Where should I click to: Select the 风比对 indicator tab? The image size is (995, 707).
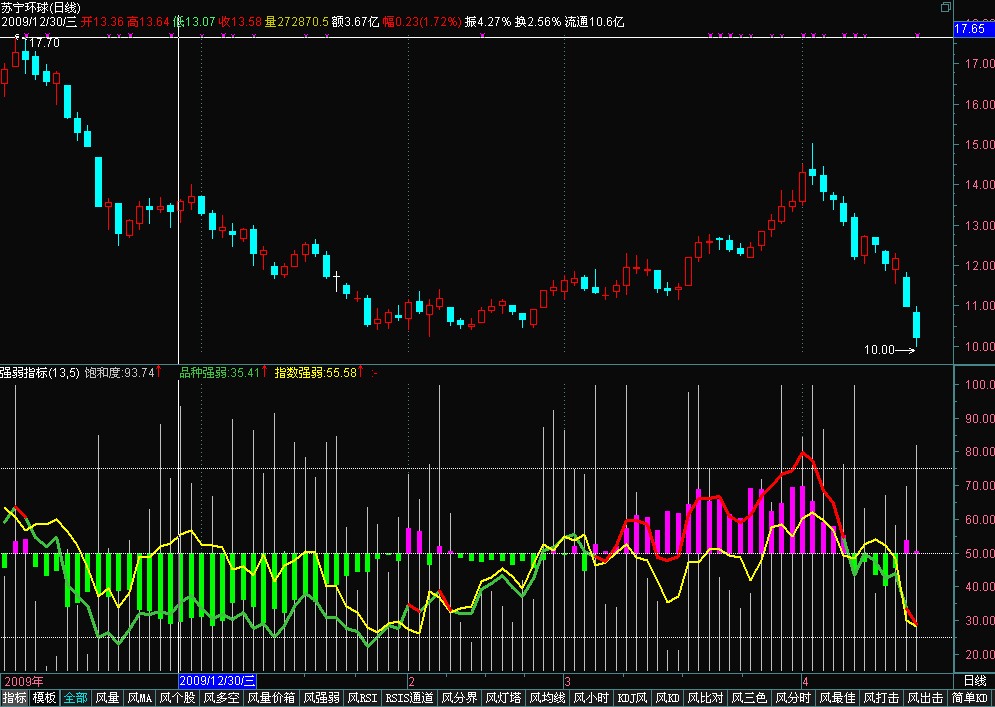tap(706, 698)
